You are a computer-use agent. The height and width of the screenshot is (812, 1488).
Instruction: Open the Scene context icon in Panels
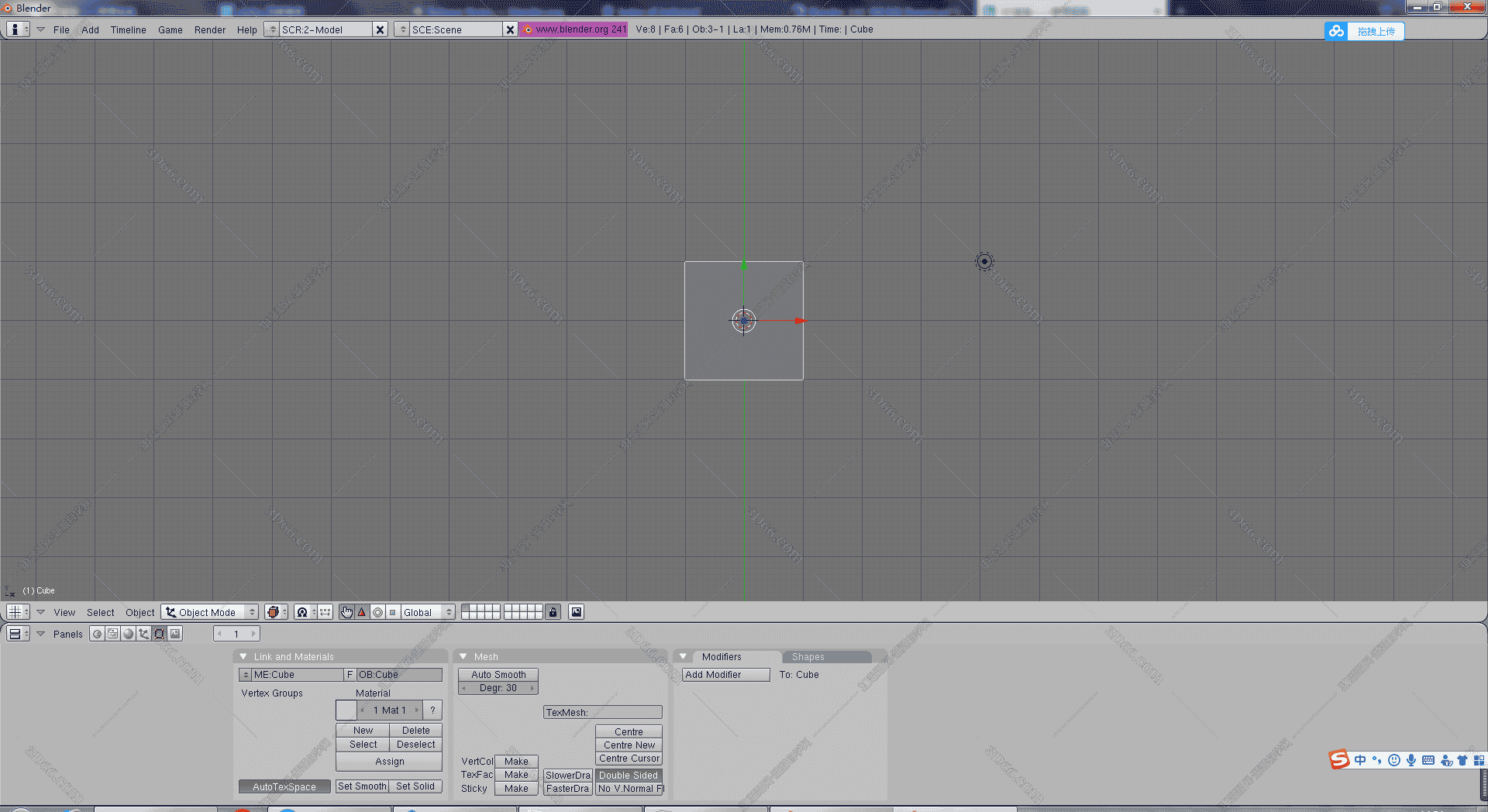click(x=175, y=634)
